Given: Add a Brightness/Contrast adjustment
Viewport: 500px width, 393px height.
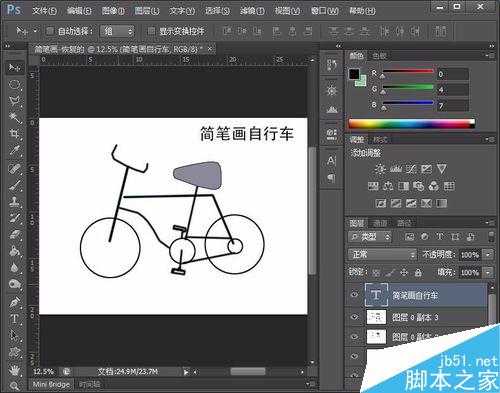Looking at the screenshot, I should click(380, 169).
